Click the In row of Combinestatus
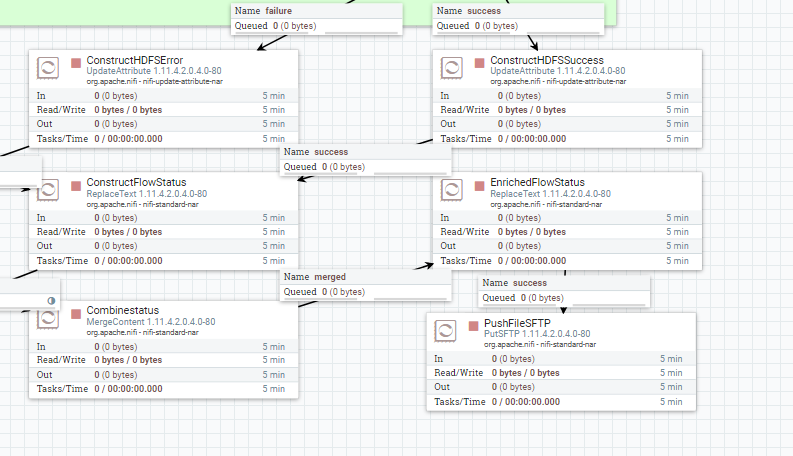 (x=163, y=347)
